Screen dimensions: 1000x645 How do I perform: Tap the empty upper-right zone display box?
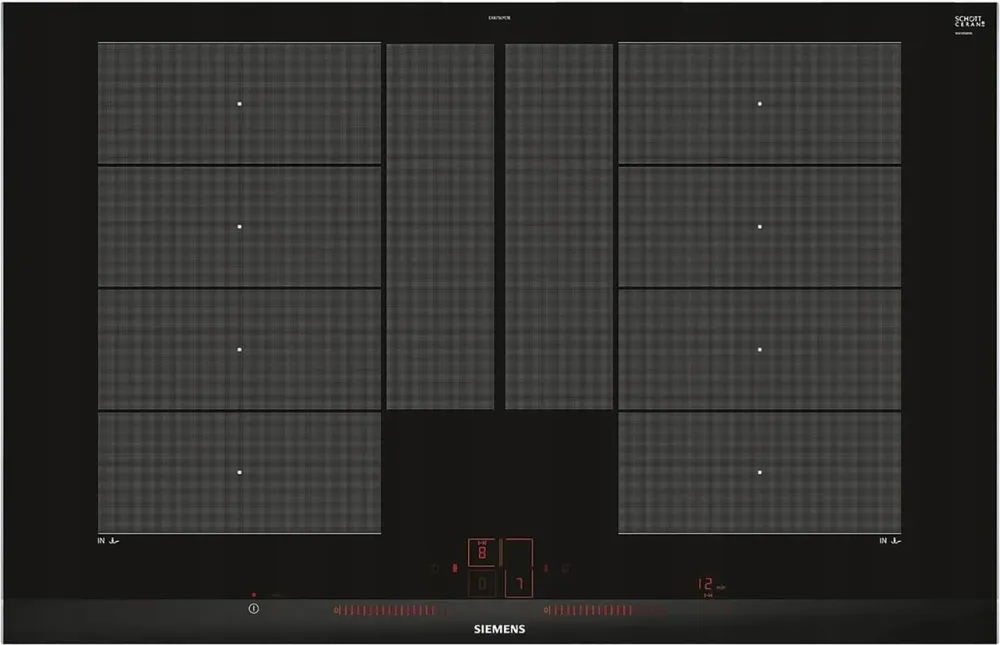[x=518, y=553]
